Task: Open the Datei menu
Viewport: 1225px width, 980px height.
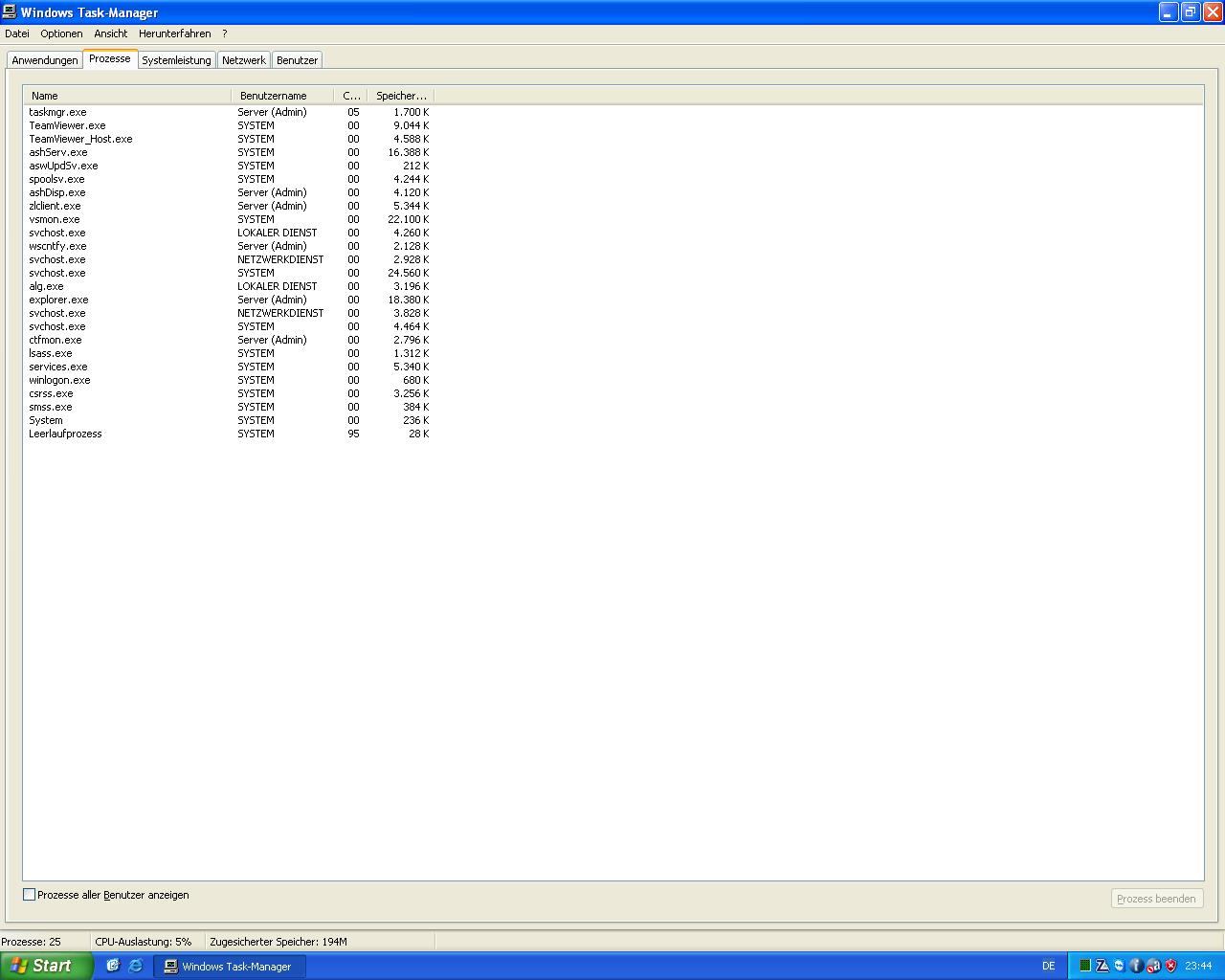Action: [x=17, y=33]
